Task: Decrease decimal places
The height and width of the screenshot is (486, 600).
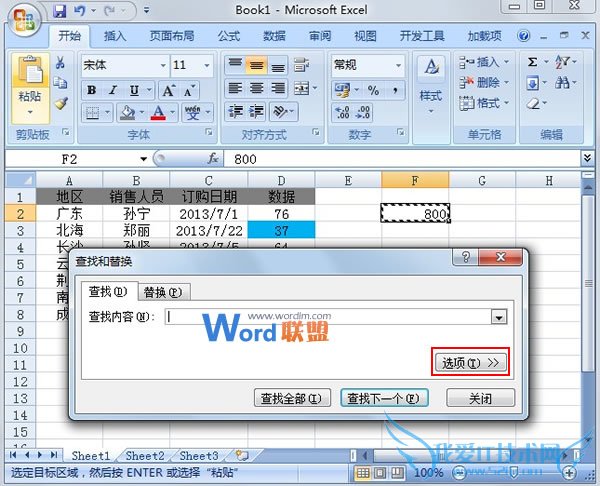Action: coord(362,112)
